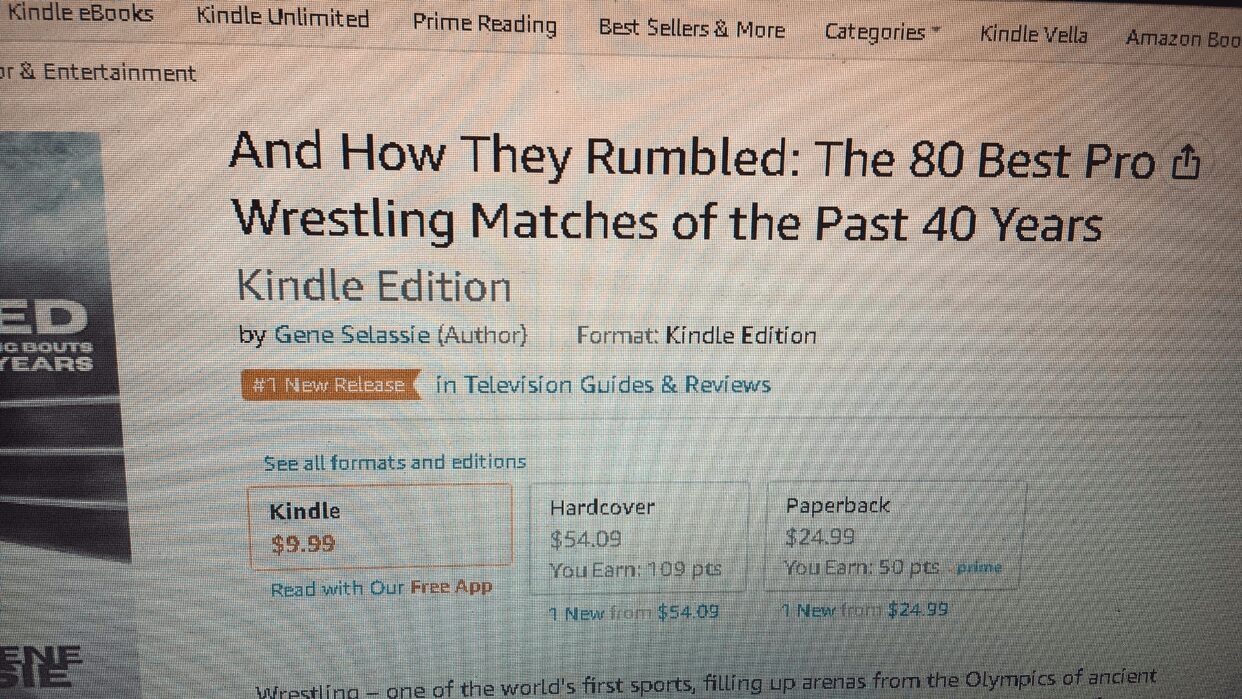Select the Paperback $24.99 format
This screenshot has width=1242, height=699.
pos(894,536)
